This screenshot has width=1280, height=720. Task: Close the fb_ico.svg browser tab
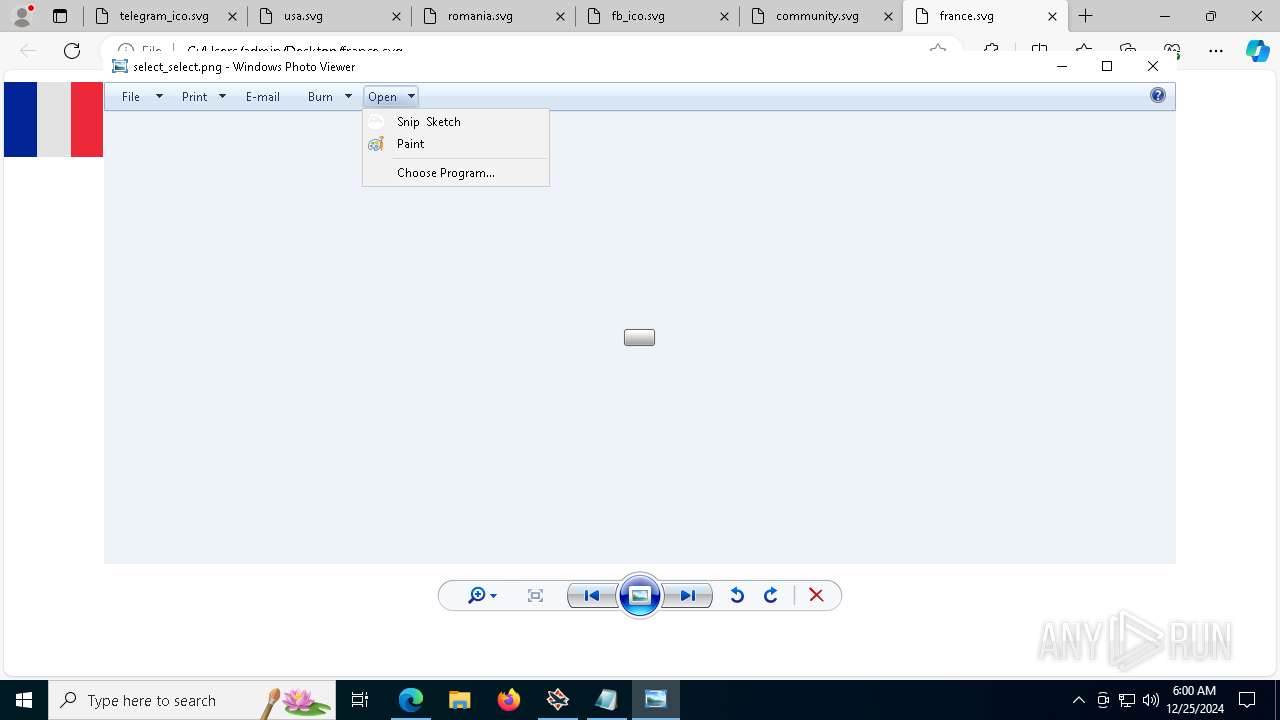724,16
